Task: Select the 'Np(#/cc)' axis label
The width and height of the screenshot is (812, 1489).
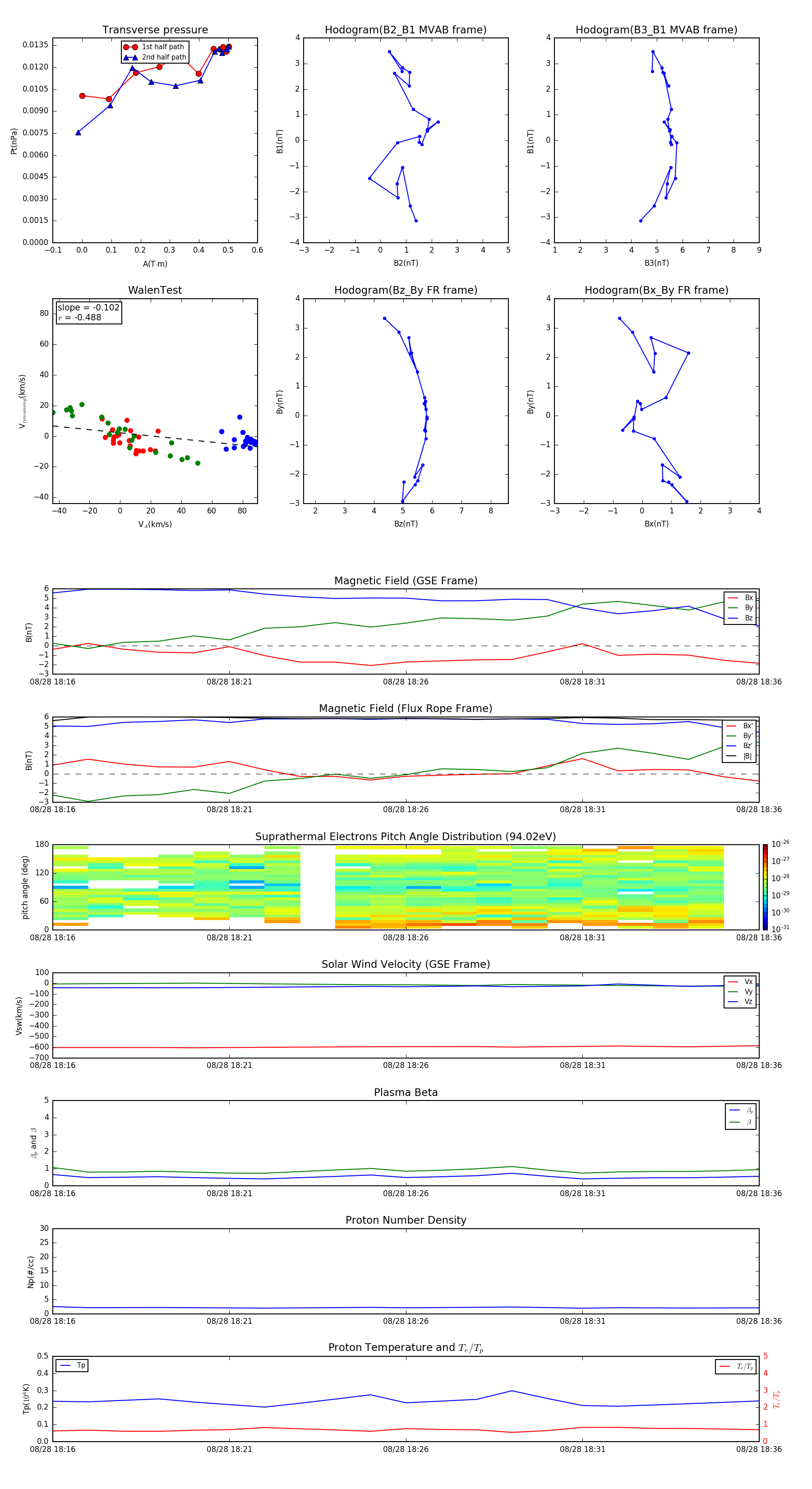Action: [x=31, y=1272]
